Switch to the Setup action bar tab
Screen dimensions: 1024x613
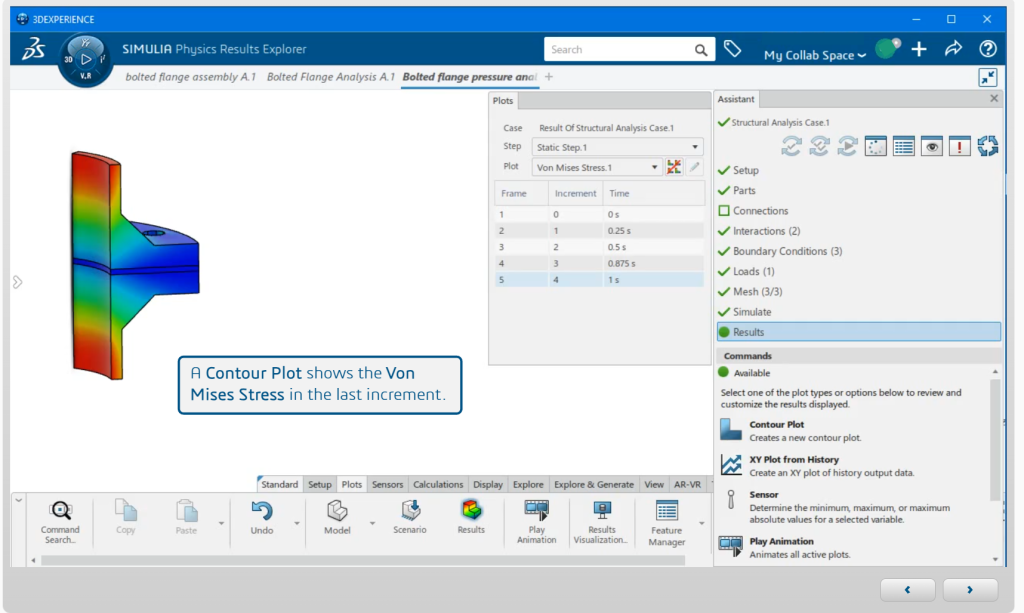point(320,484)
